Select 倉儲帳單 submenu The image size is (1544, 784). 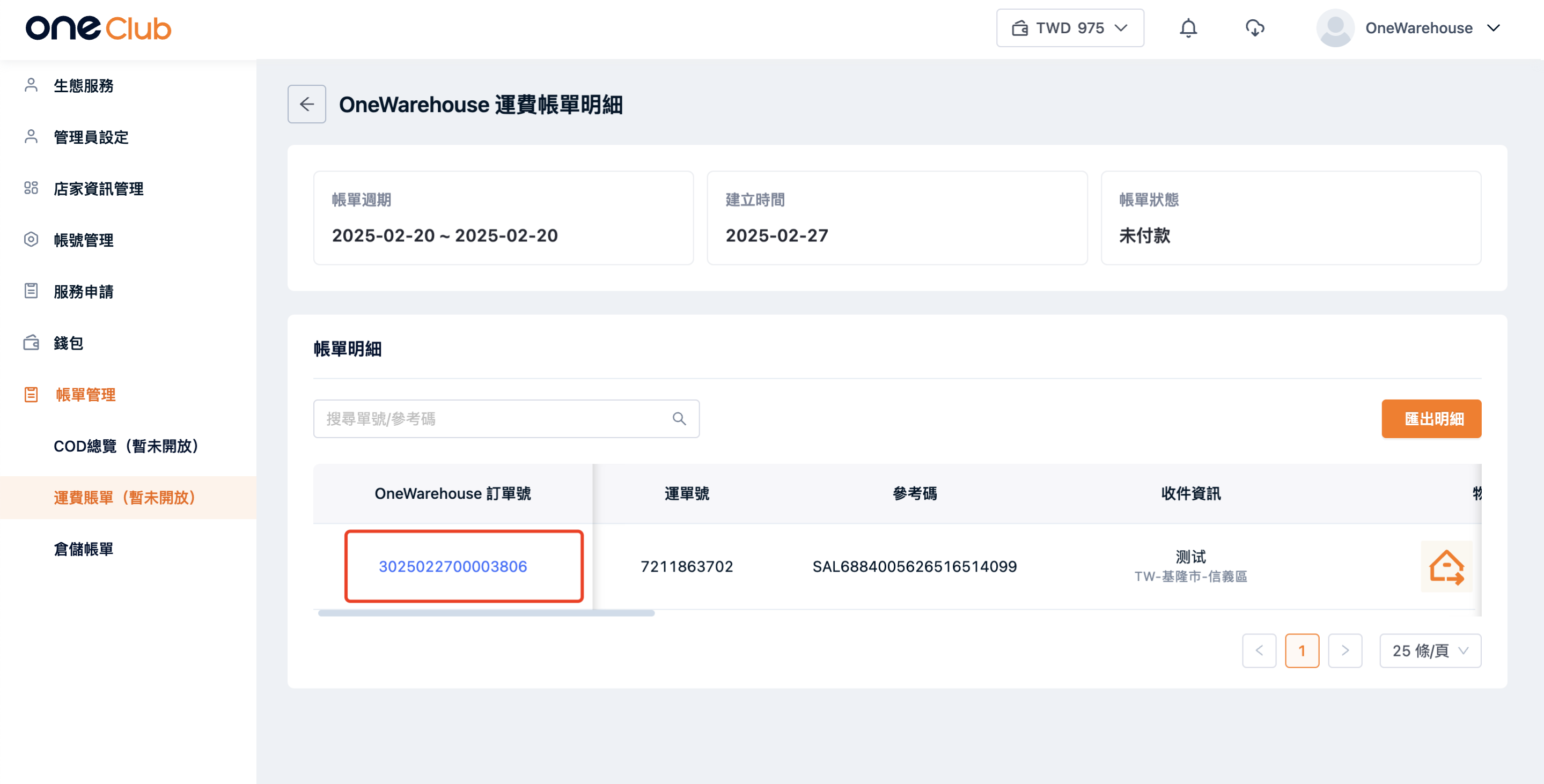pos(128,549)
